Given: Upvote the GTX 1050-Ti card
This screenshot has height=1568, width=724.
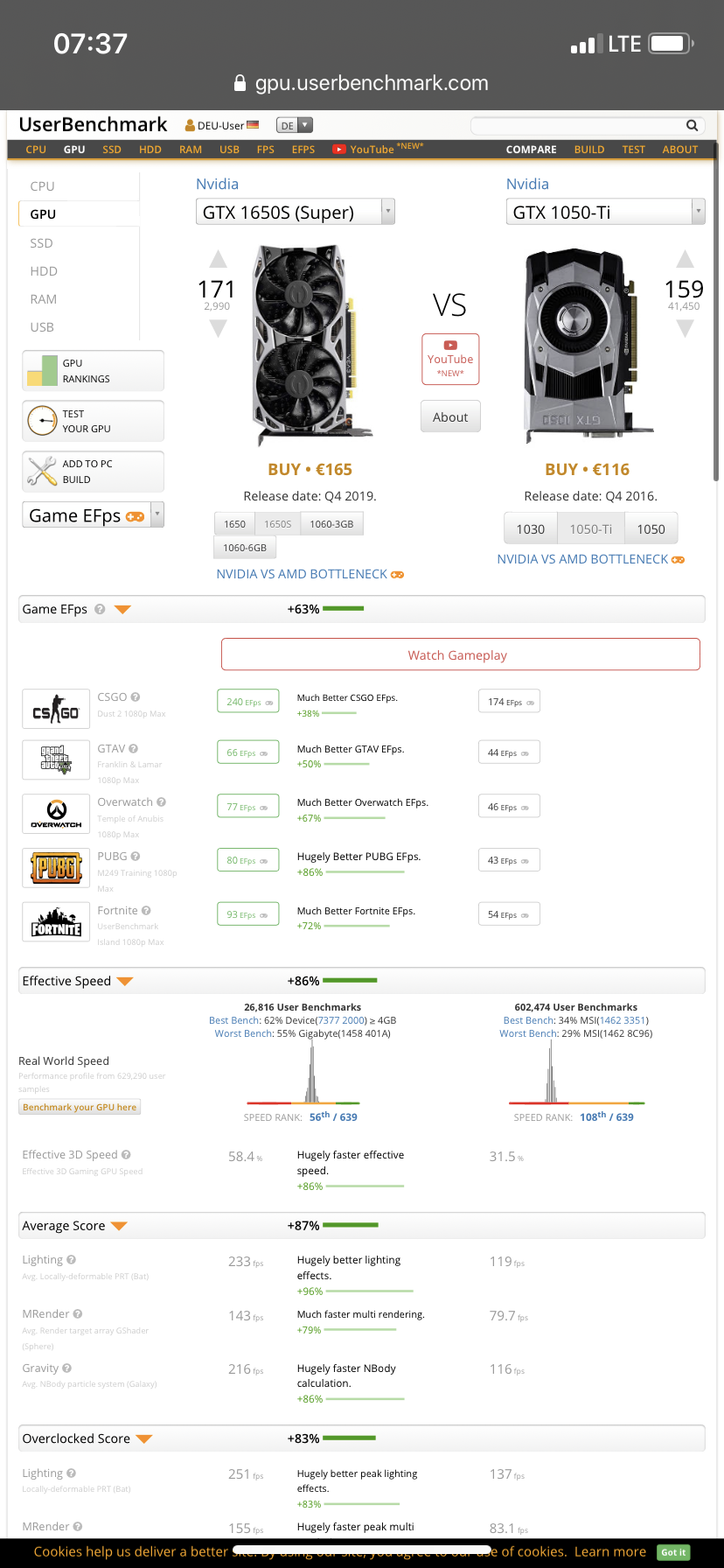Looking at the screenshot, I should point(686,259).
